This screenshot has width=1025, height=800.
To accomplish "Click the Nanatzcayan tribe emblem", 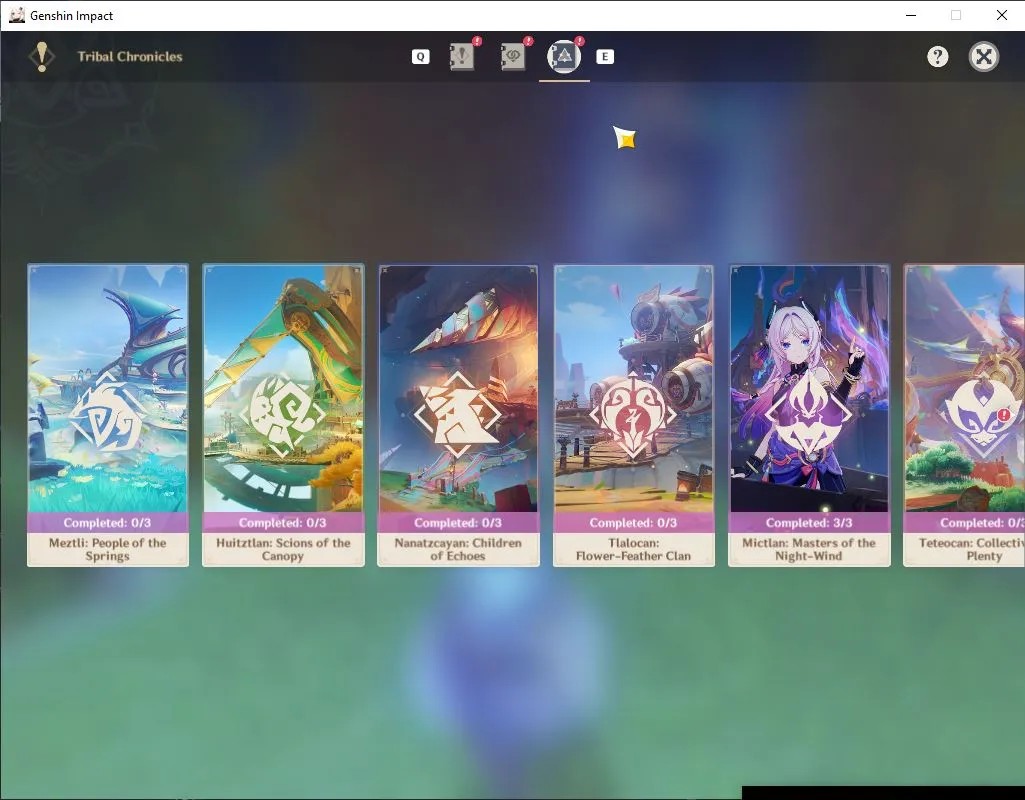I will click(458, 415).
